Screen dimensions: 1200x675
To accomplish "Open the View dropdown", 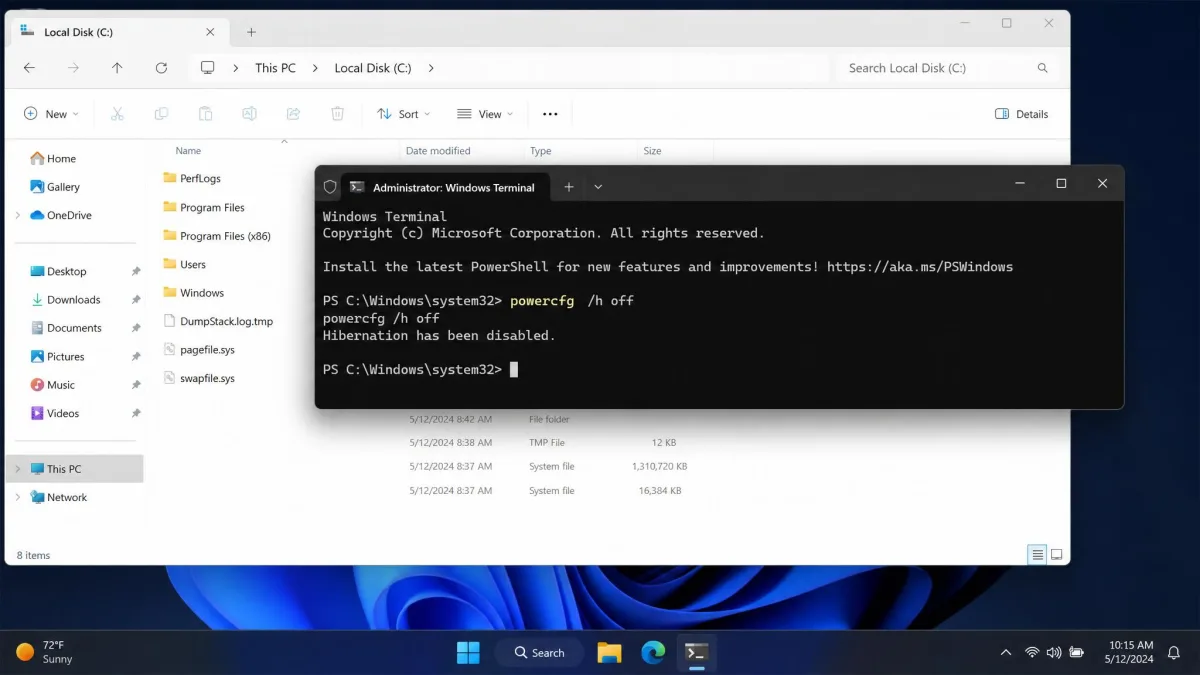I will point(485,114).
